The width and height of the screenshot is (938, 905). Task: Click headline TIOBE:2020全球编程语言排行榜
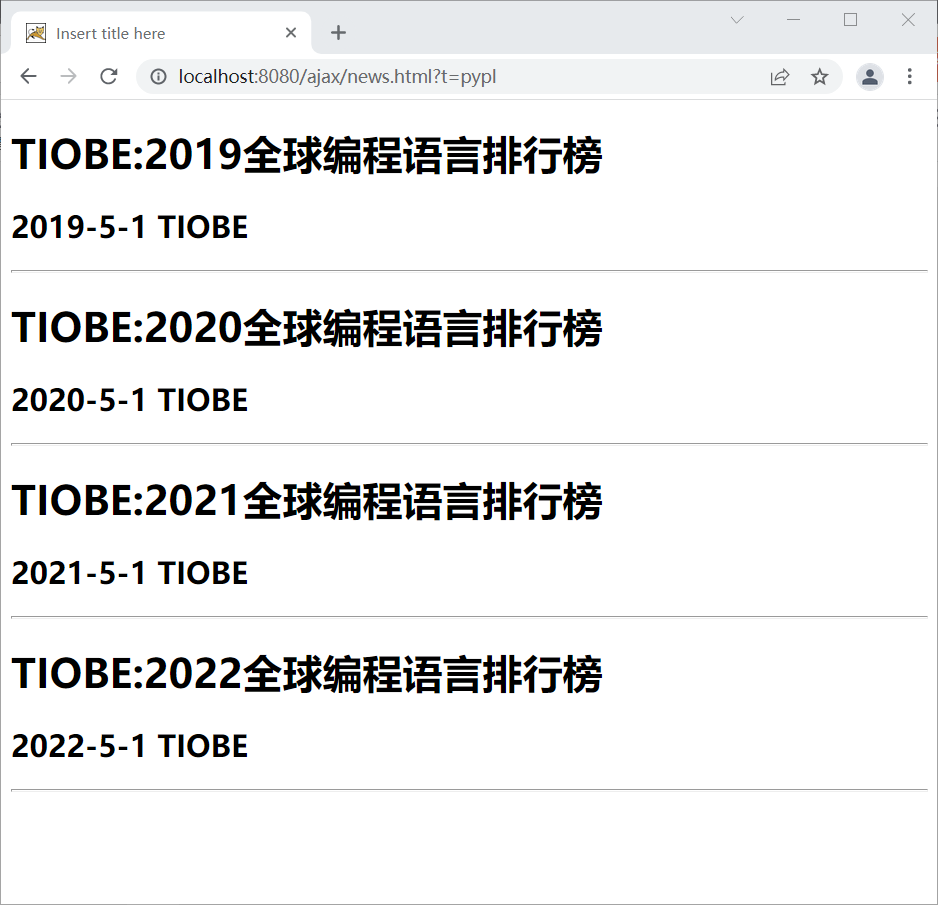[x=306, y=328]
